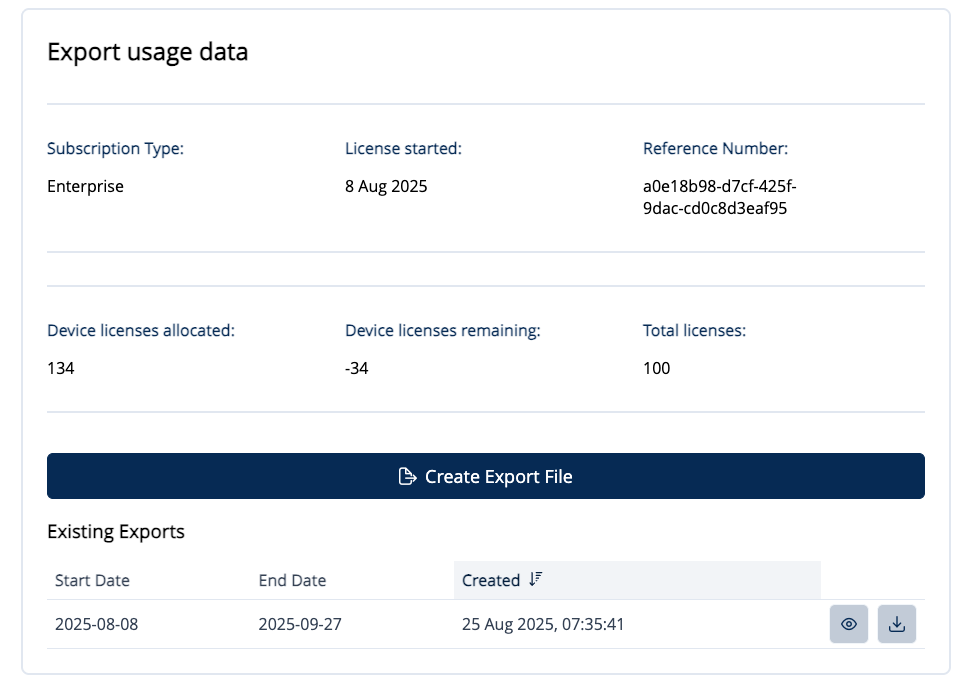Sort exports by Start Date column
This screenshot has height=680, width=968.
[x=92, y=580]
